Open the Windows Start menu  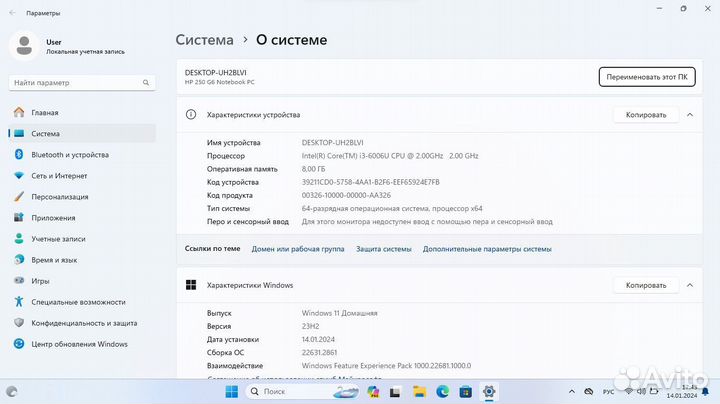232,392
